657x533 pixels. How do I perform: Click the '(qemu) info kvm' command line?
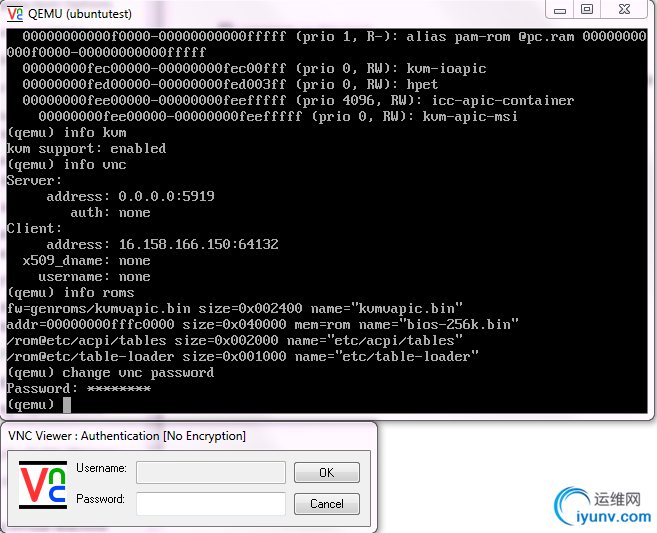coord(67,132)
